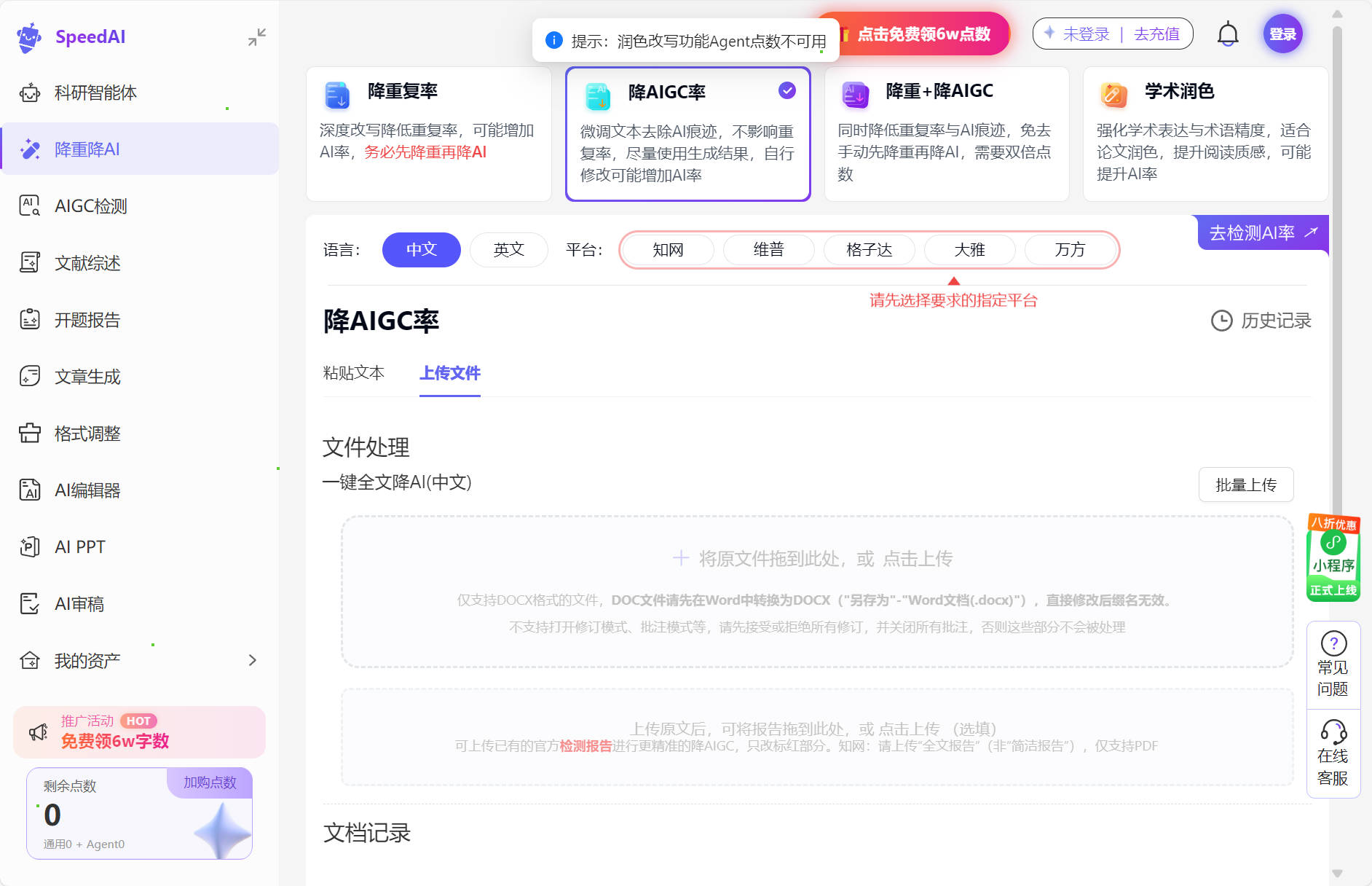
Task: Click the 文章生成 icon in sidebar
Action: click(x=30, y=377)
